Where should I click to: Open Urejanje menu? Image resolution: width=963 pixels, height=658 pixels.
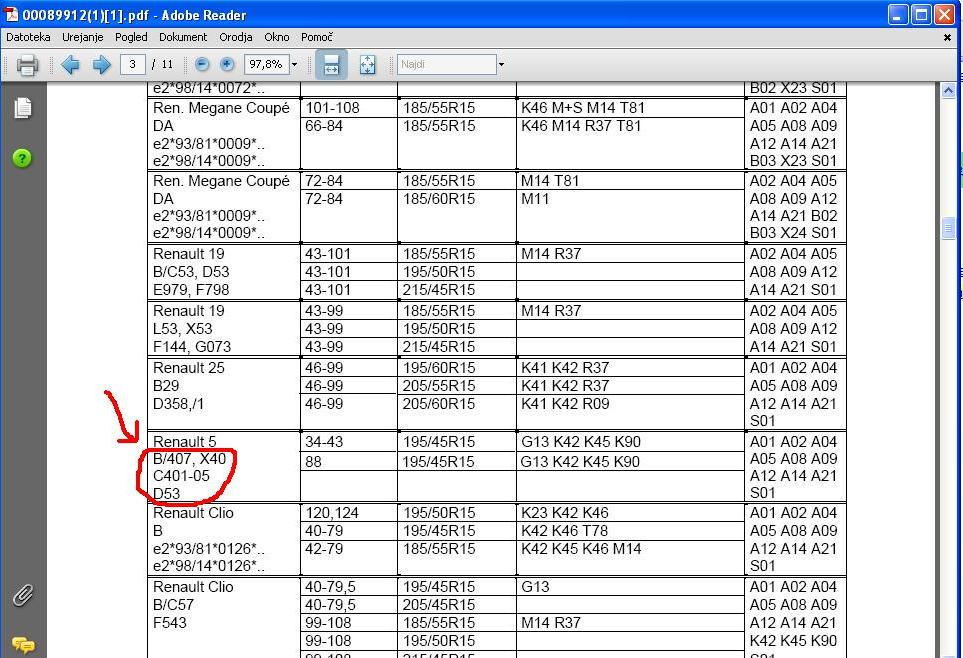82,37
